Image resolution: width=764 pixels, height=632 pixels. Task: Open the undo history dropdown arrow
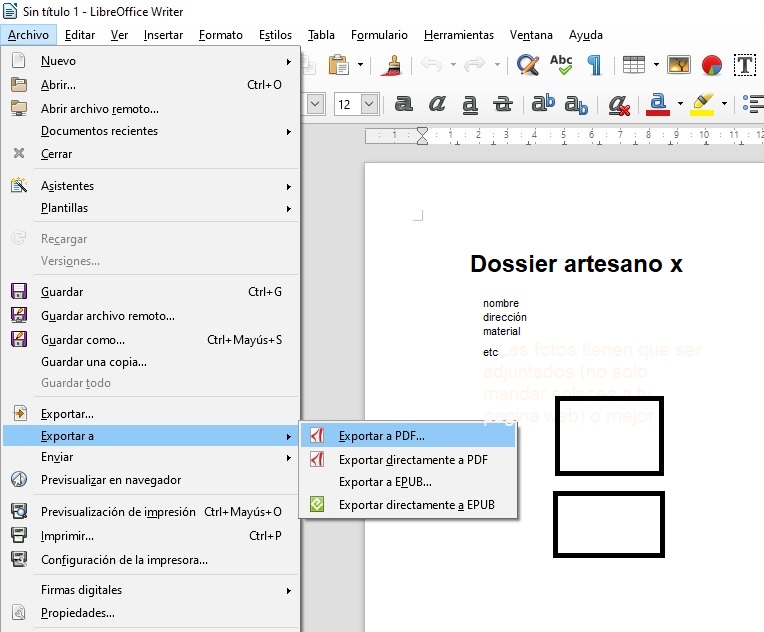(x=453, y=64)
